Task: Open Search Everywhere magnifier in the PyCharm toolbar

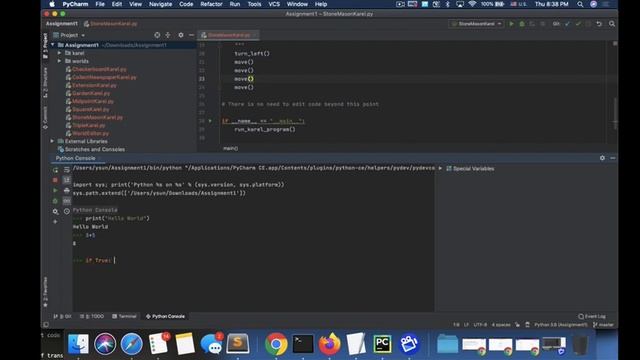Action: [612, 24]
